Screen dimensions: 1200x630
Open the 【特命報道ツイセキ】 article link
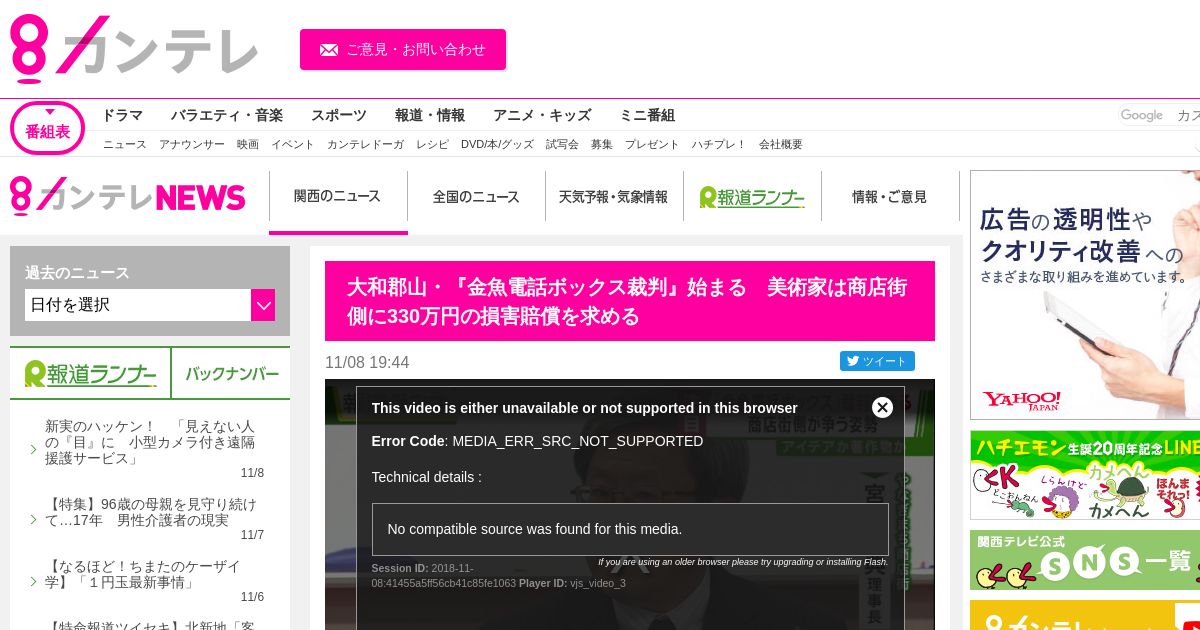150,625
